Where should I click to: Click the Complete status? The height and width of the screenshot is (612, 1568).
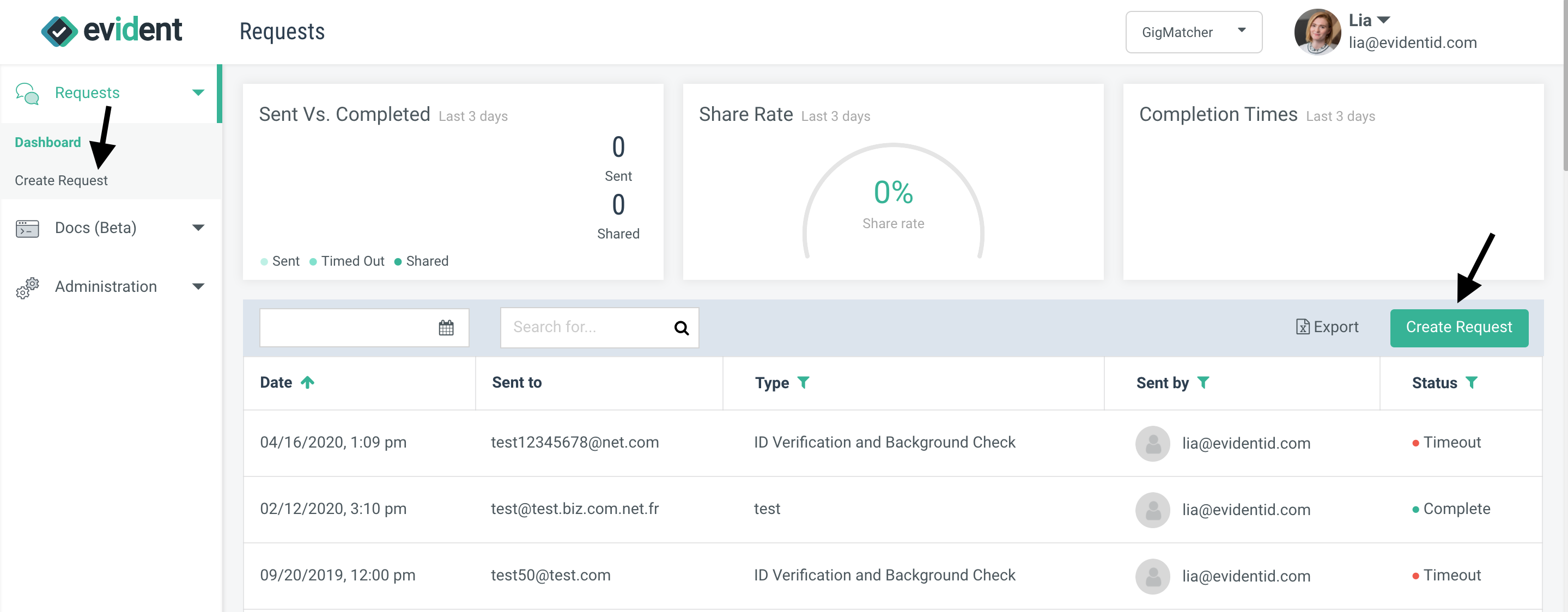point(1451,509)
